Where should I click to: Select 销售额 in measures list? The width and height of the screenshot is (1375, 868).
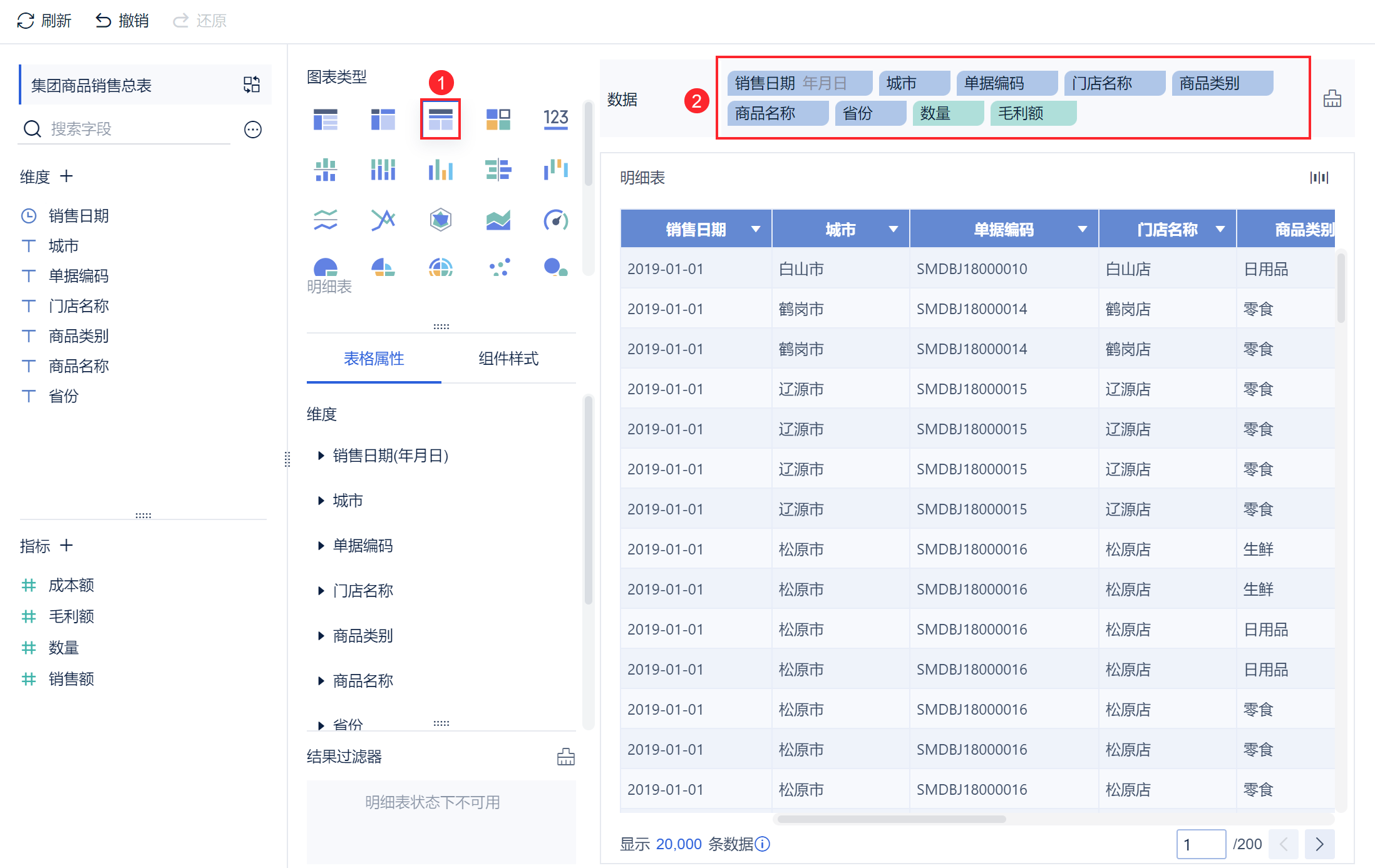71,679
